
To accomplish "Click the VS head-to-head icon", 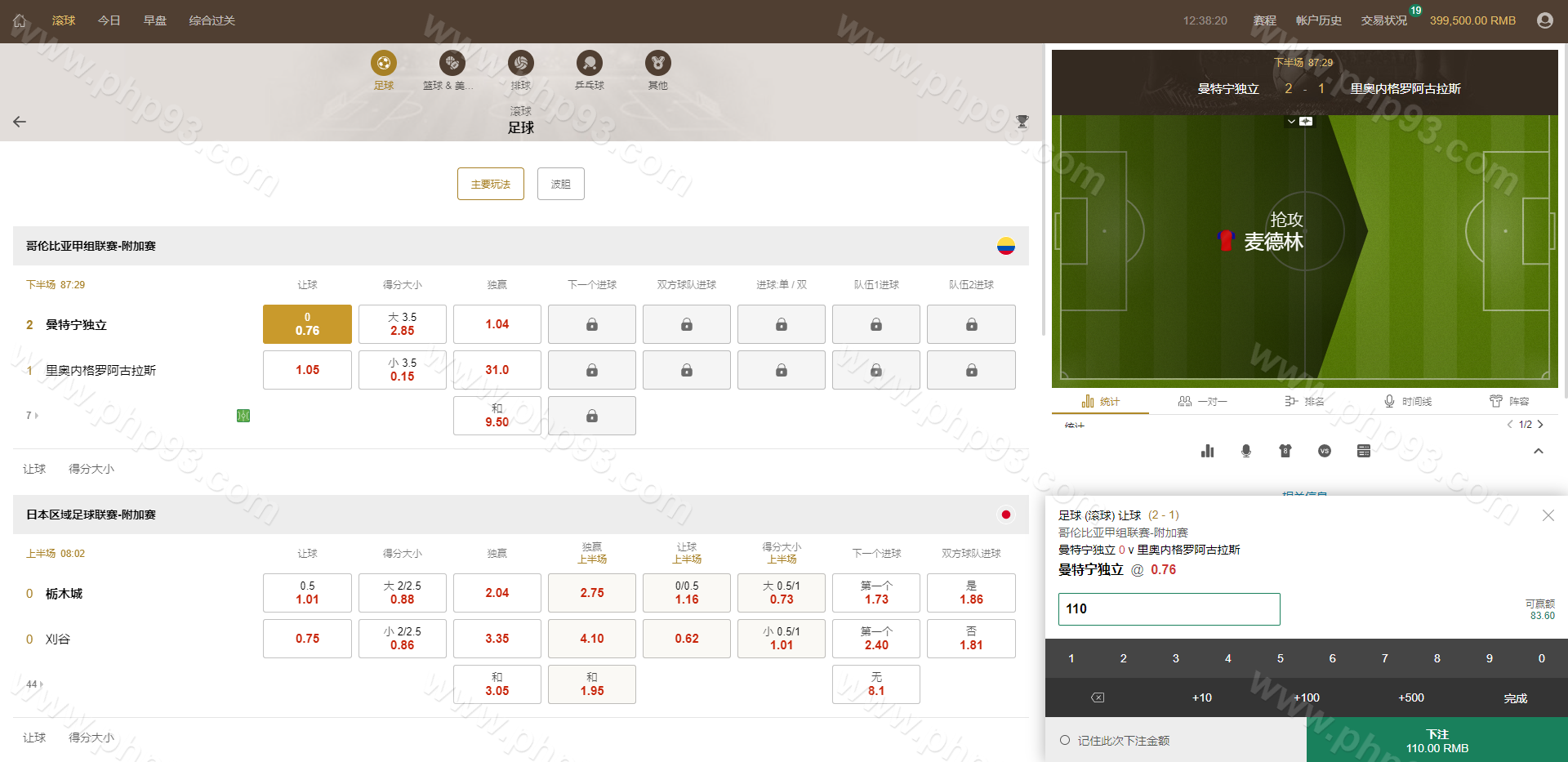I will point(1325,451).
